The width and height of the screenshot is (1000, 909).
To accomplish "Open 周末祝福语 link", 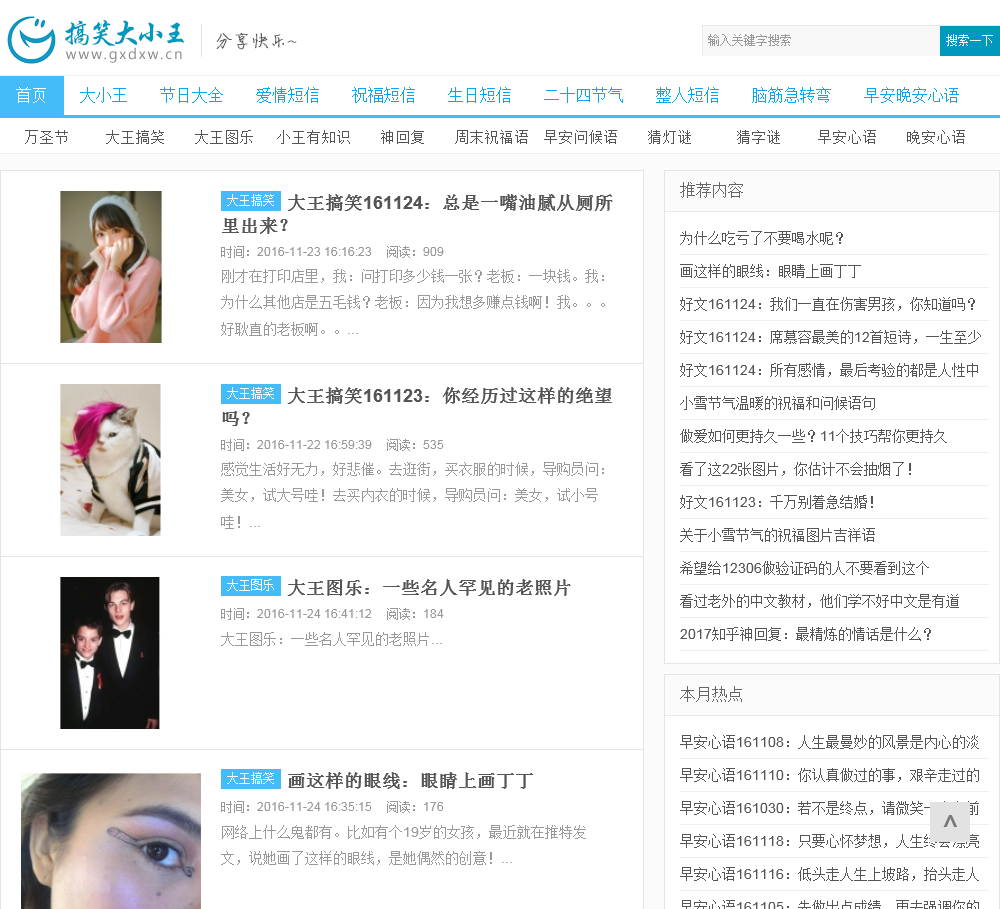I will click(x=491, y=137).
